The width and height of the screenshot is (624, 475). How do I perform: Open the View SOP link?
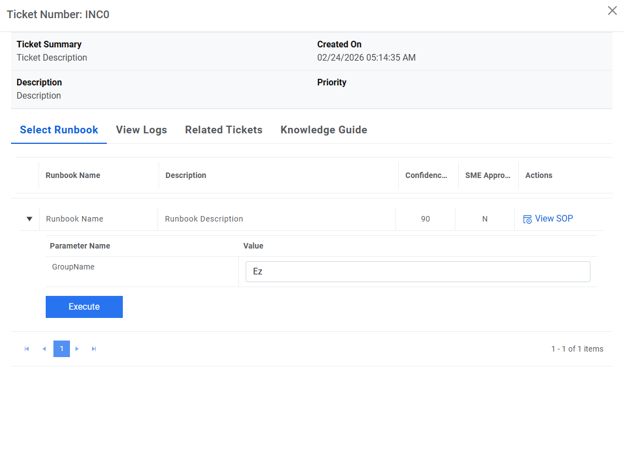click(553, 219)
